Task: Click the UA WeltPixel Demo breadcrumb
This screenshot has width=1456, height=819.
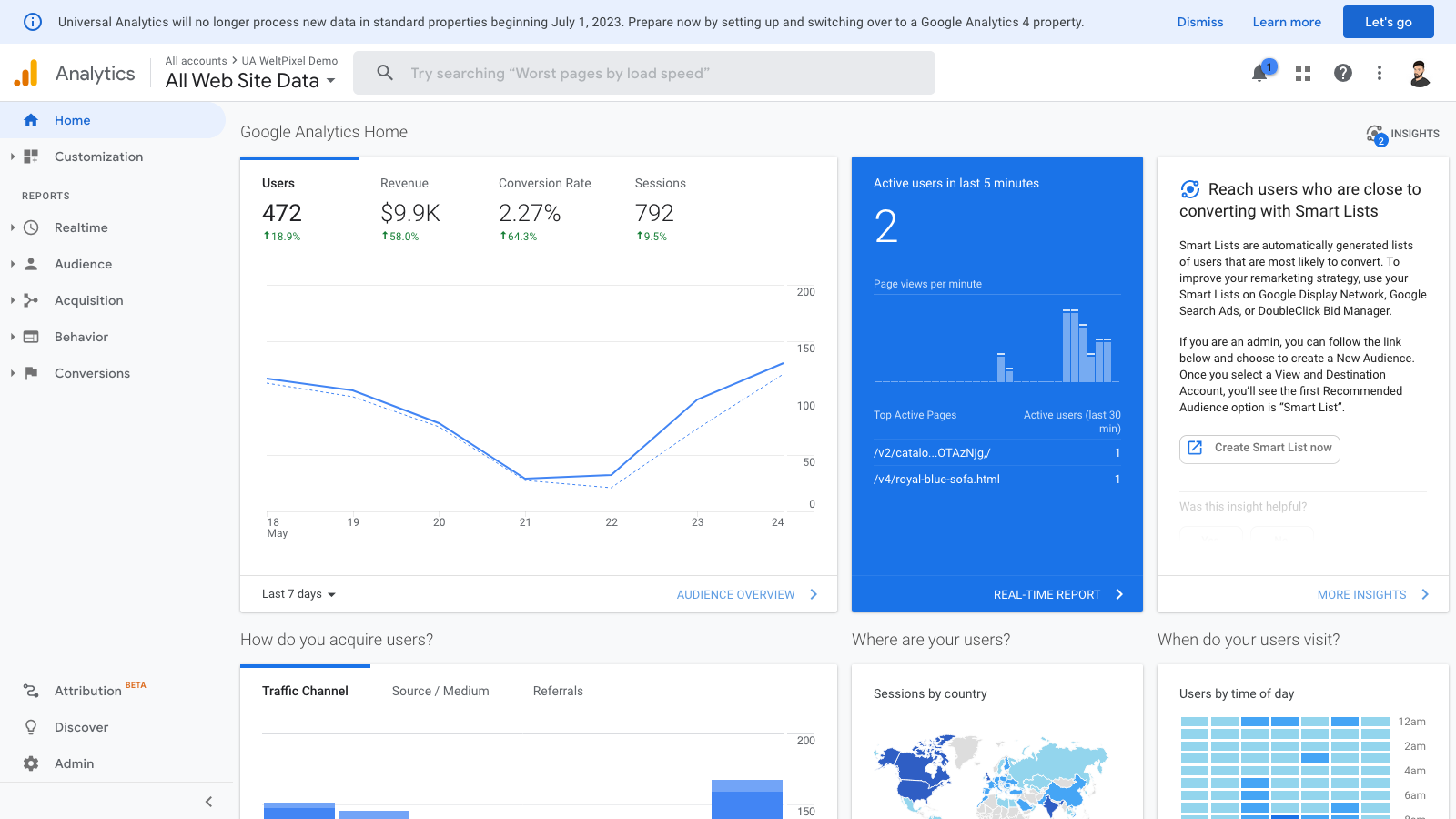Action: 289,61
